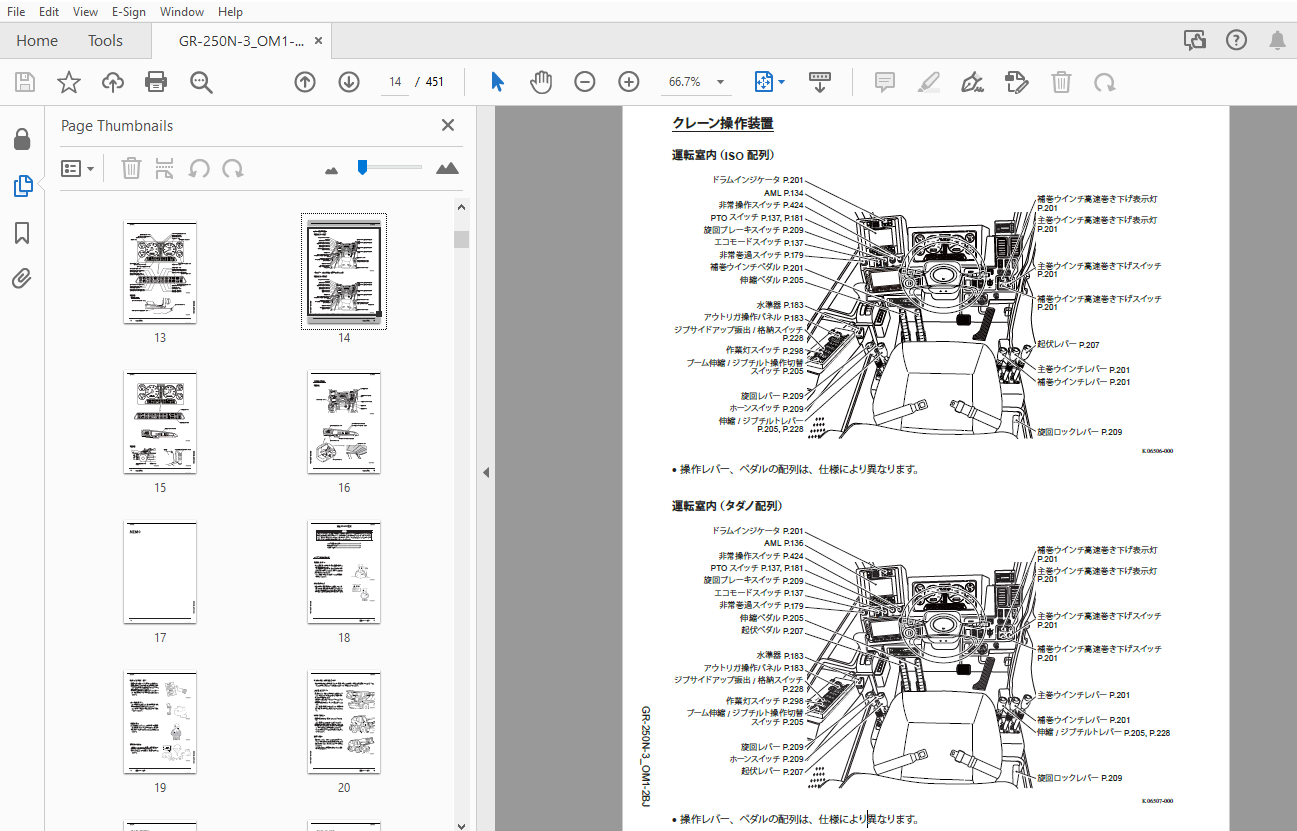Open the Edit menu

(x=48, y=12)
